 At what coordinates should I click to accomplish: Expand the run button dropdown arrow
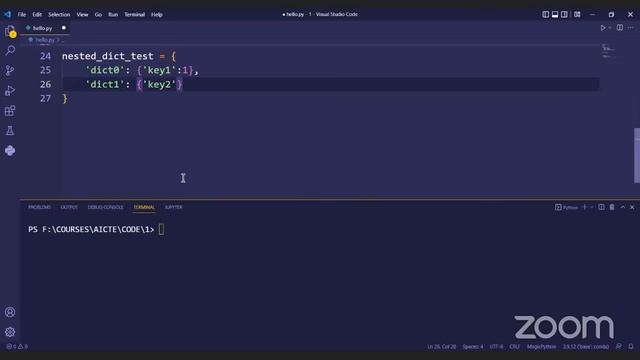pyautogui.click(x=610, y=28)
